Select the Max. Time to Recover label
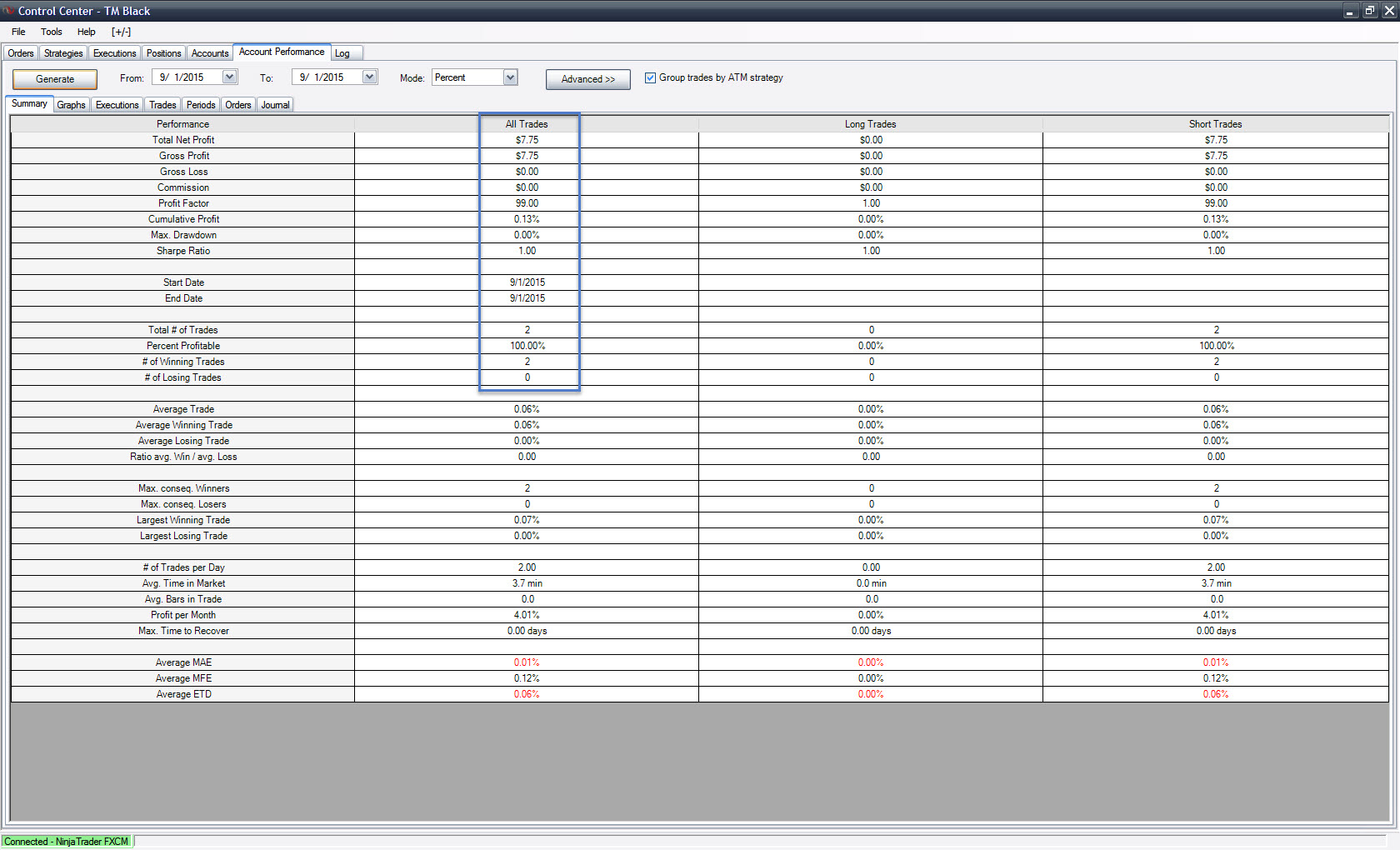This screenshot has height=850, width=1400. 183,631
